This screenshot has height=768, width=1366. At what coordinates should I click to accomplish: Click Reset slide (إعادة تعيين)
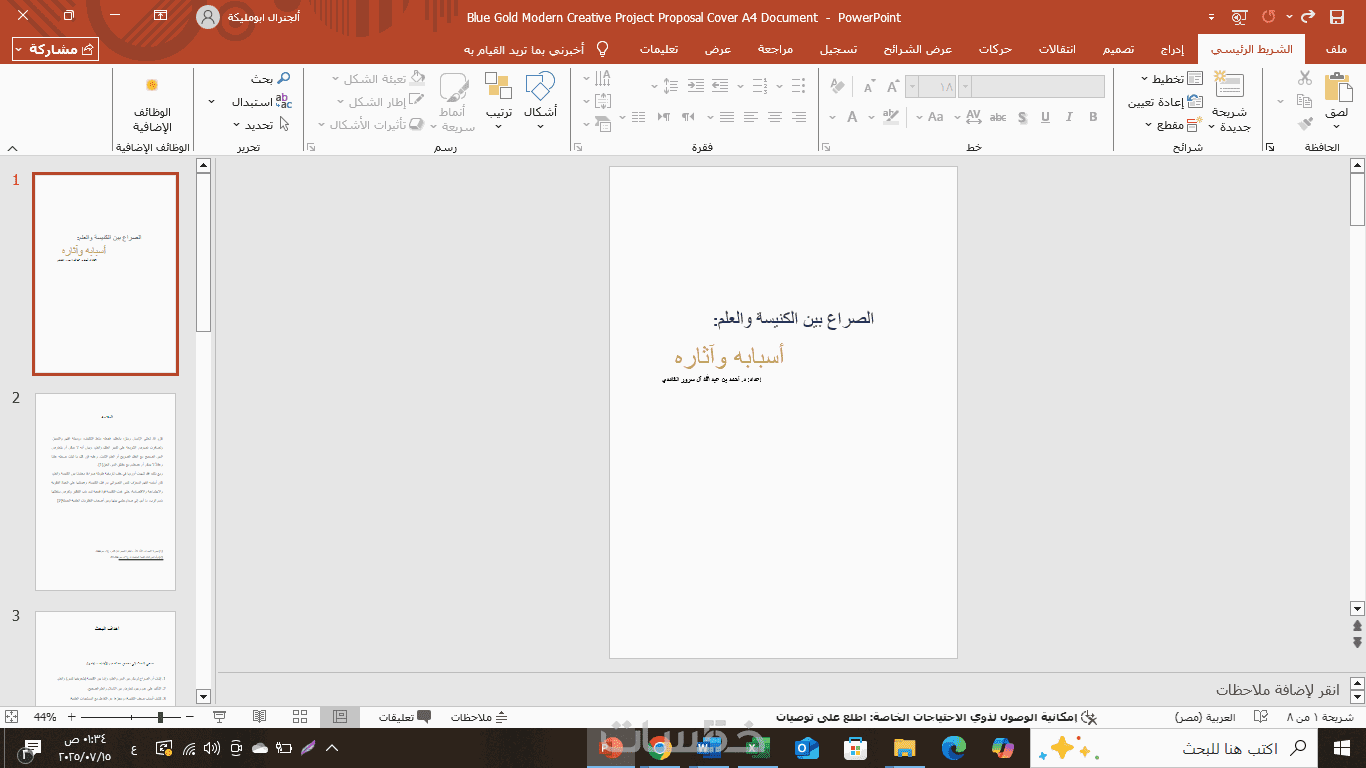(x=1166, y=102)
